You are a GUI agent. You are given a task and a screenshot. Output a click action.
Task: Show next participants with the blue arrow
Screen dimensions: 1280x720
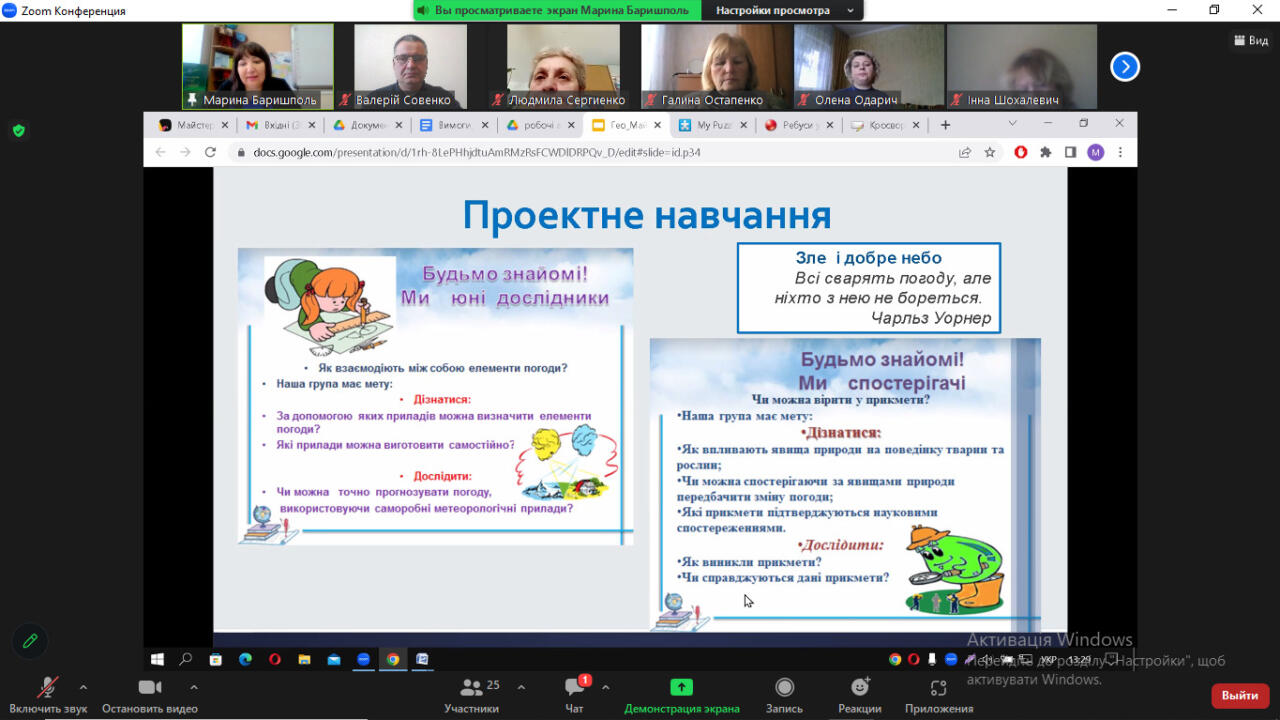point(1125,67)
